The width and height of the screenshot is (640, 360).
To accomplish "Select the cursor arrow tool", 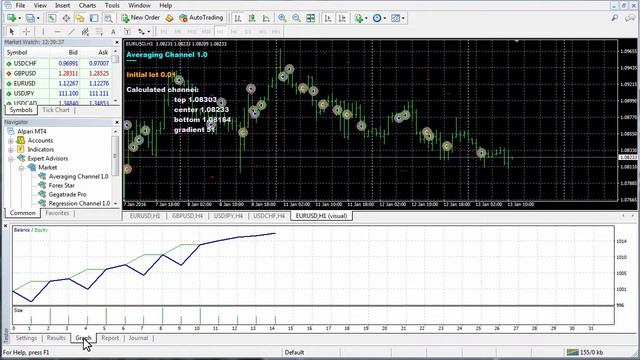I will tap(11, 31).
